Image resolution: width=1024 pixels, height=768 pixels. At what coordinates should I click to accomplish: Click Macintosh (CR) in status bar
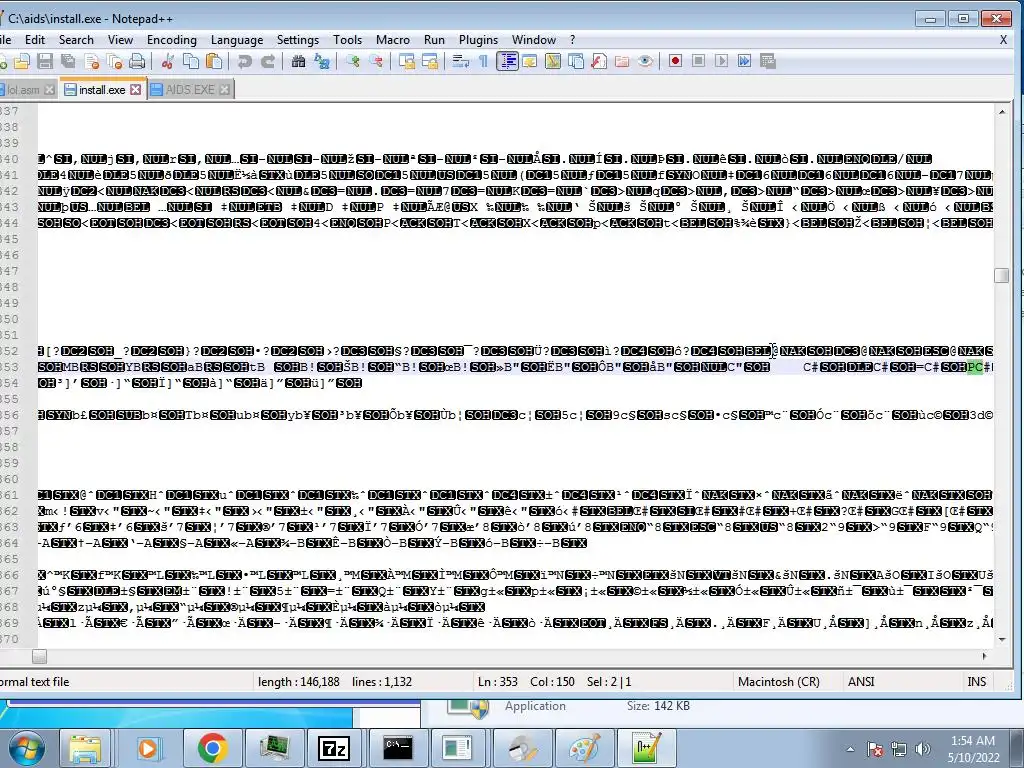778,682
